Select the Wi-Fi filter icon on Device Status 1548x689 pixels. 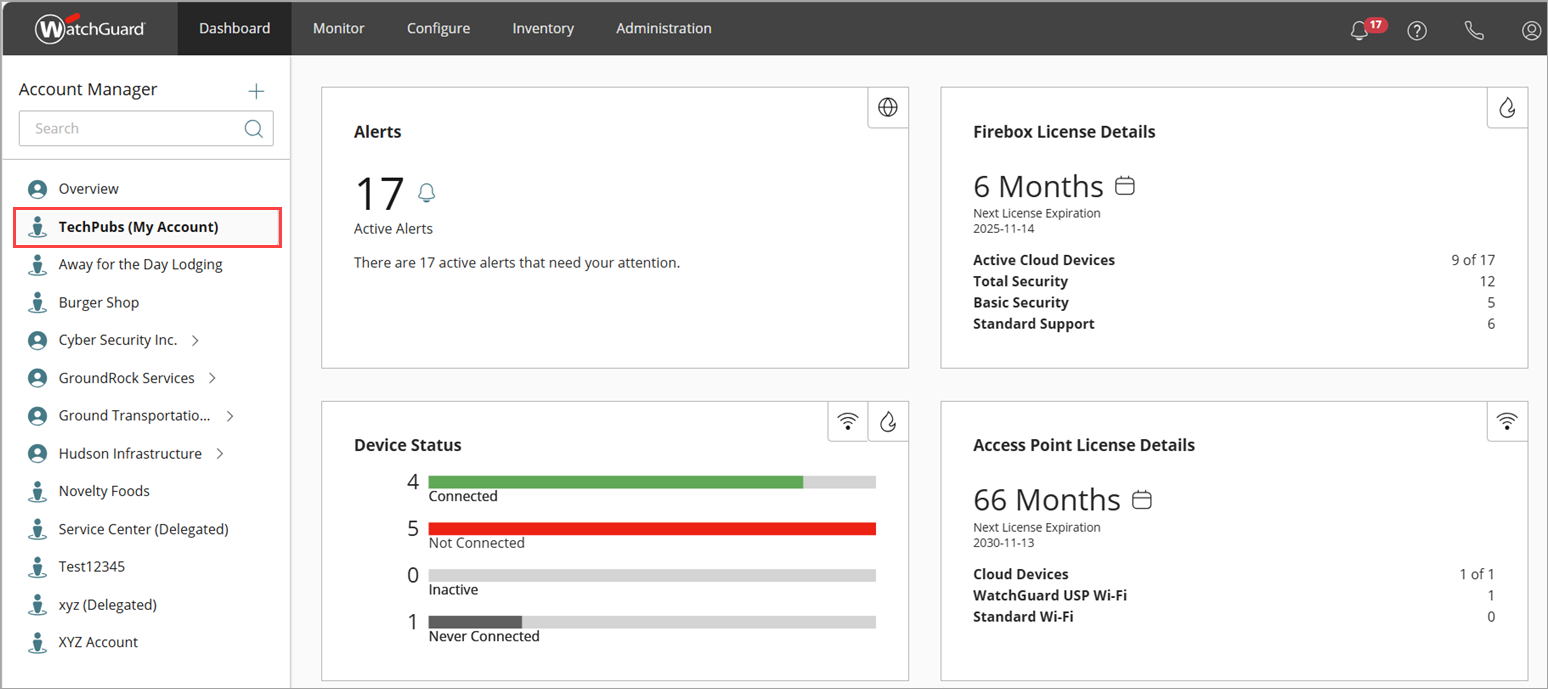pos(847,421)
